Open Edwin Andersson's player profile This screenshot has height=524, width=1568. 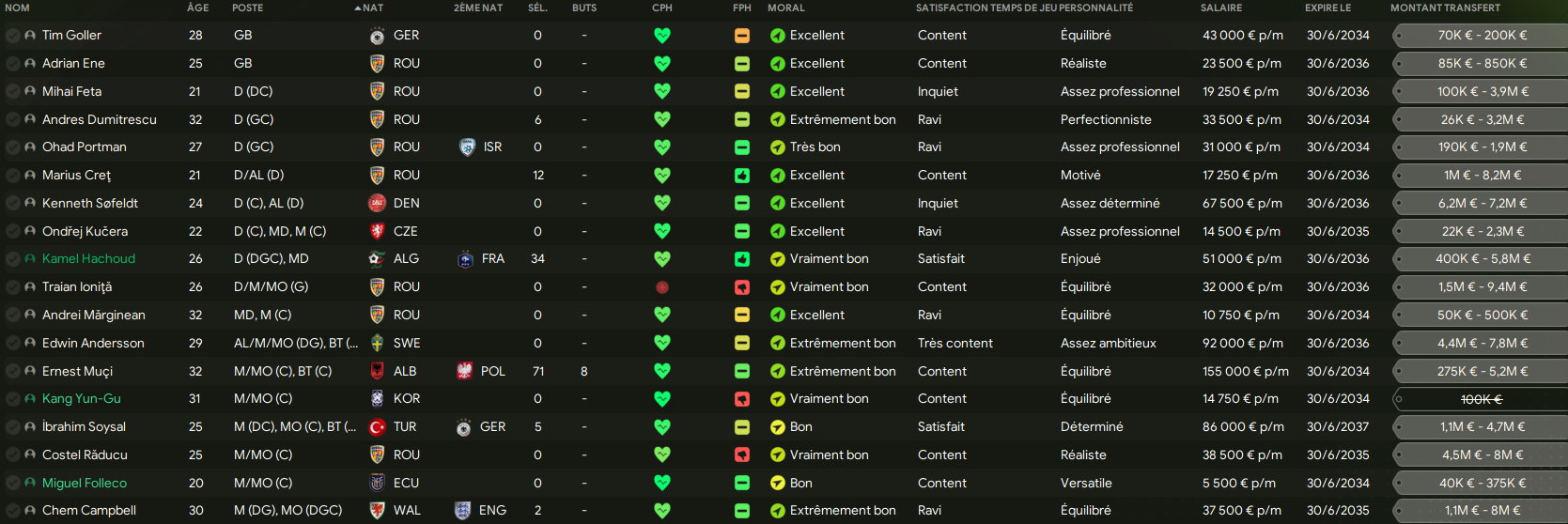coord(93,344)
